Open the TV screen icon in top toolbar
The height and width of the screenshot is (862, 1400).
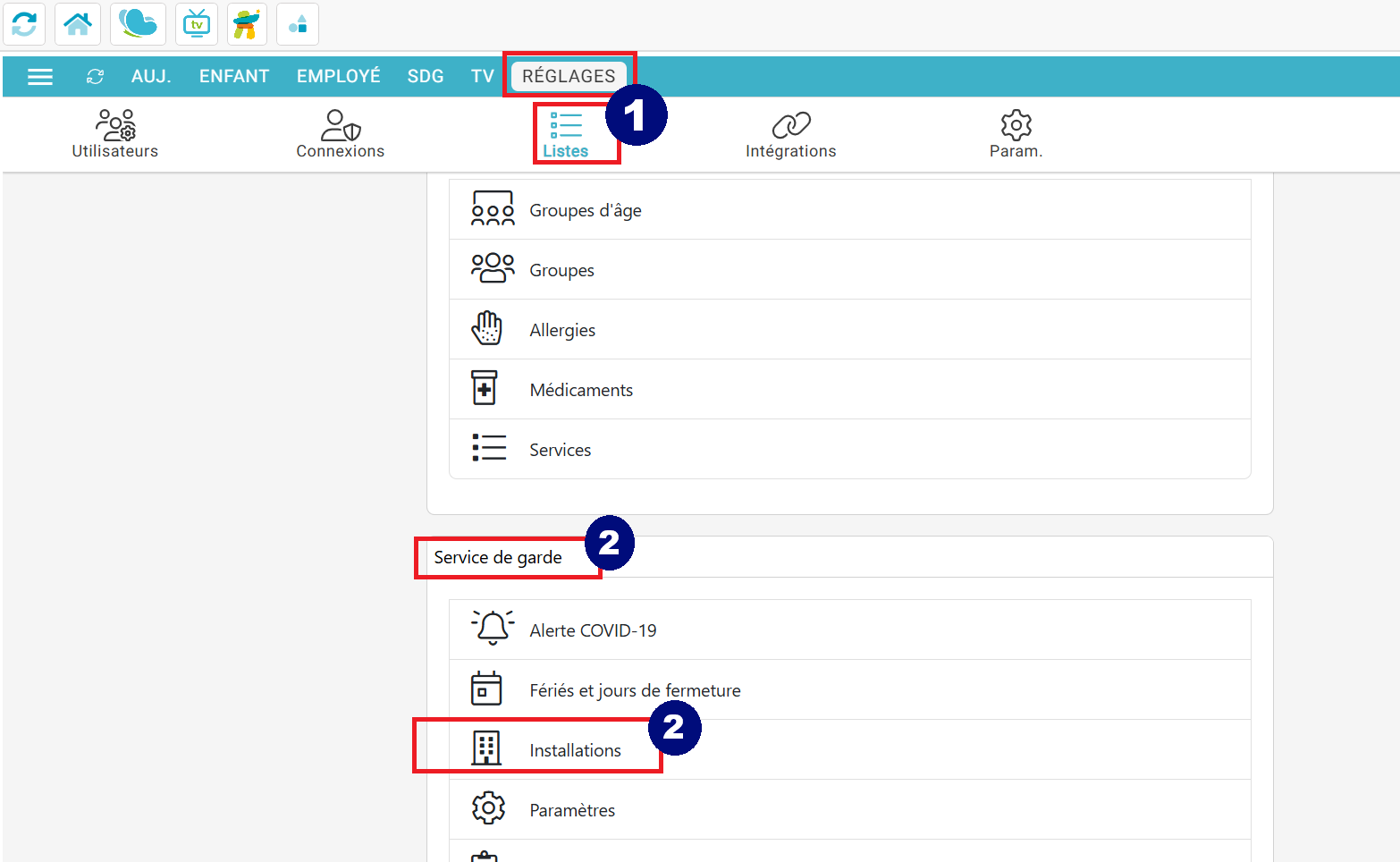click(x=197, y=24)
